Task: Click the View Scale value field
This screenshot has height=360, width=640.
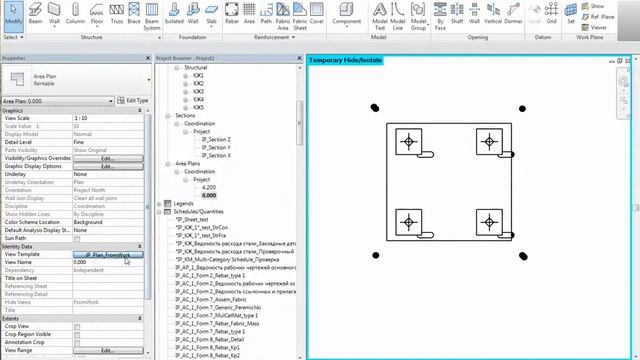Action: (x=108, y=118)
